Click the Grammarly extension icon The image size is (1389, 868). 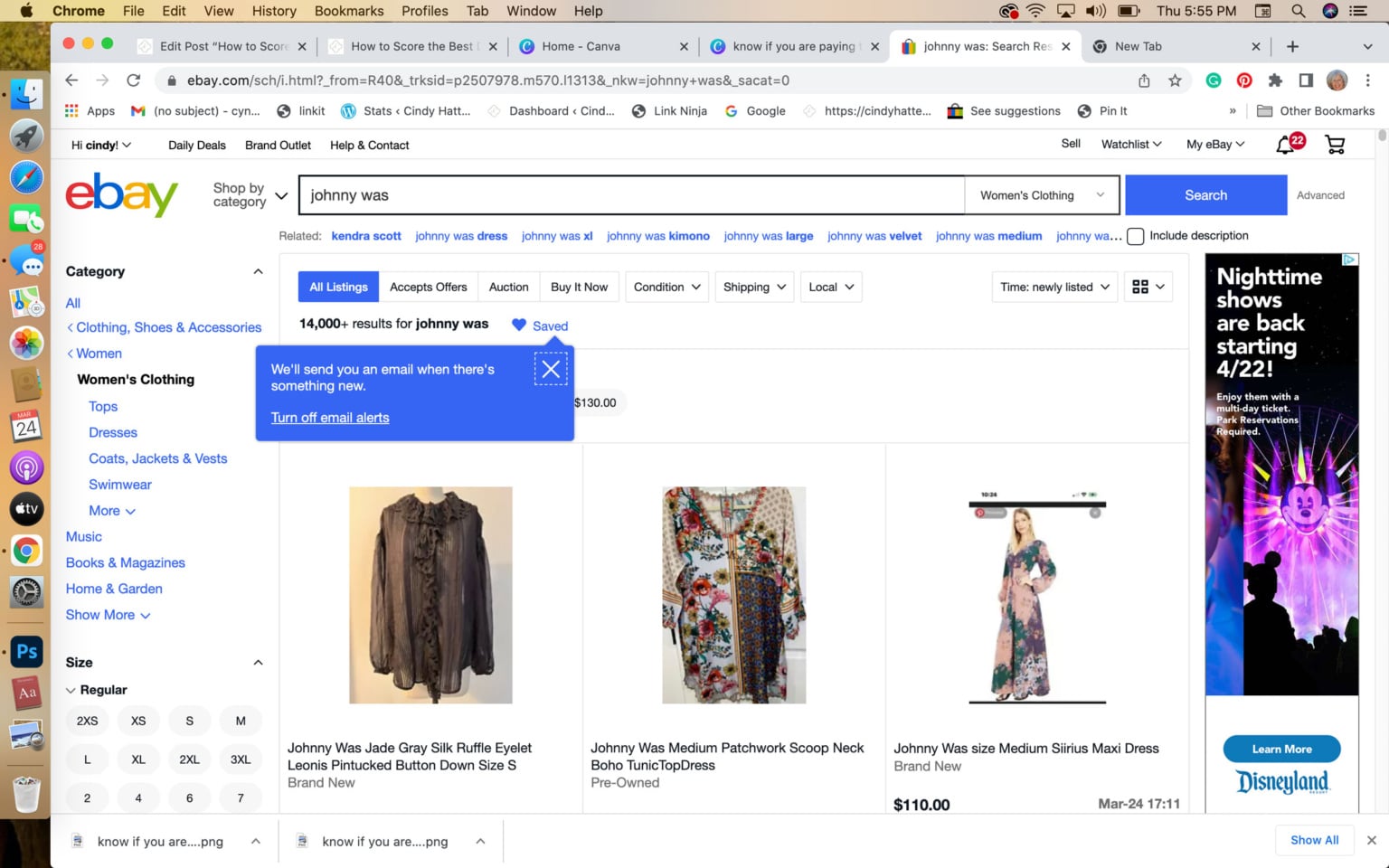[x=1214, y=80]
